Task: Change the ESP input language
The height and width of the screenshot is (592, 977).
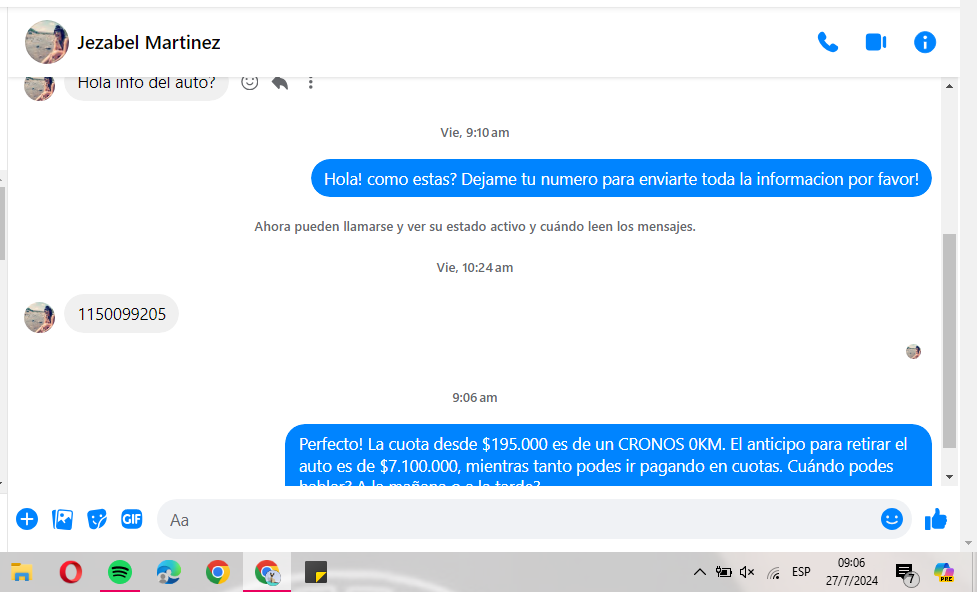Action: click(x=801, y=572)
